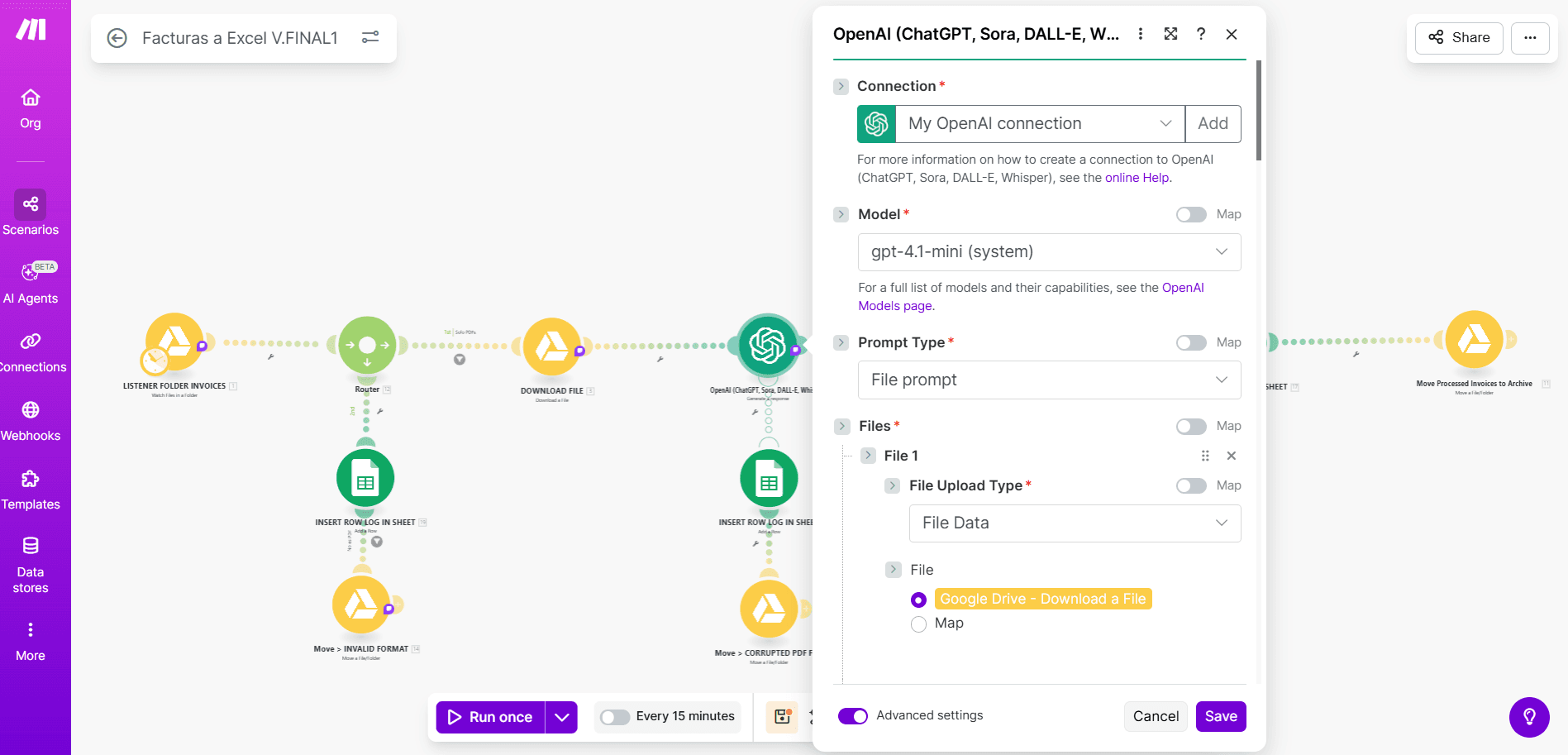Open the Move Processed Invoices to Archive module

[x=1473, y=340]
